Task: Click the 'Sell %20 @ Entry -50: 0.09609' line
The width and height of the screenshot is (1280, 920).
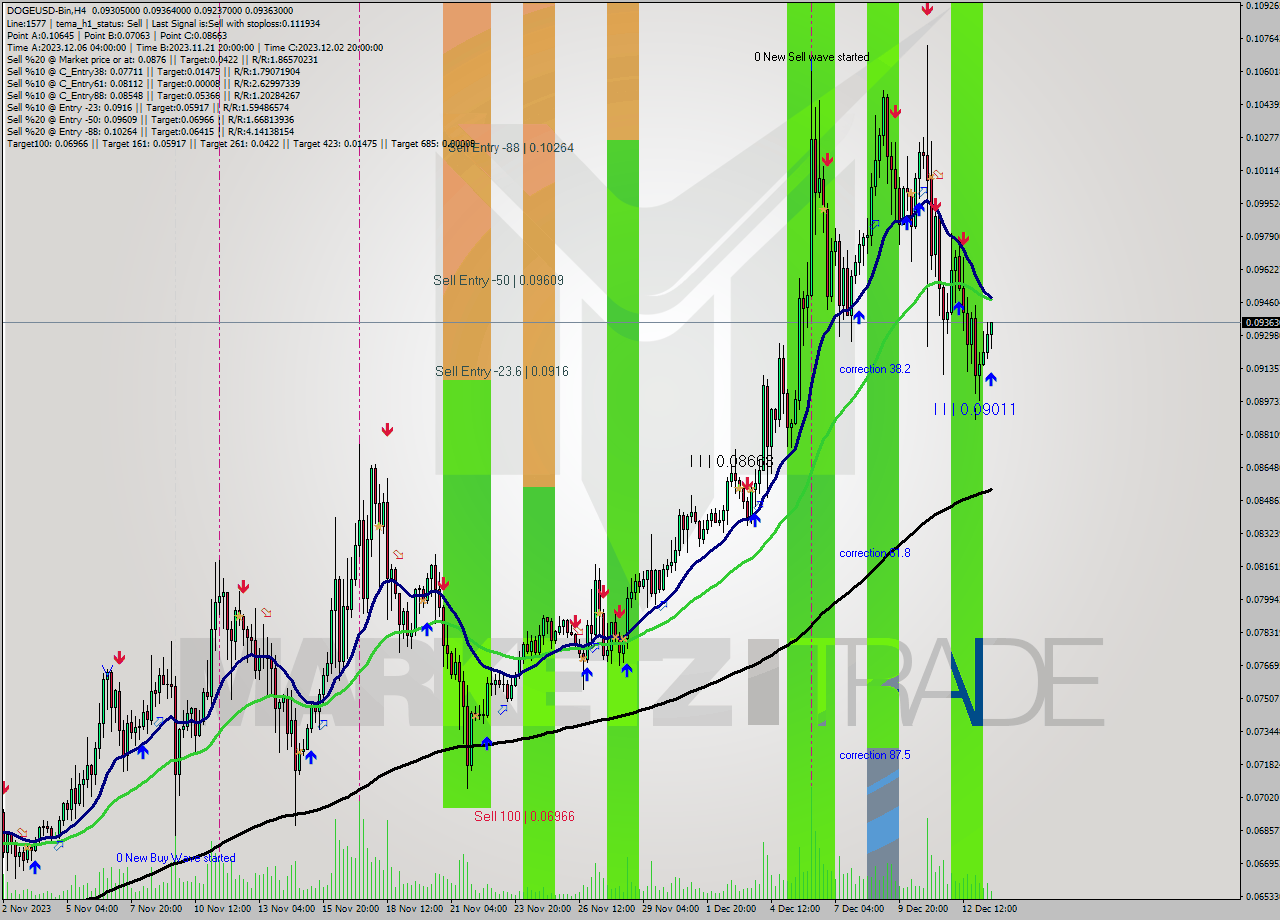Action: pos(150,119)
